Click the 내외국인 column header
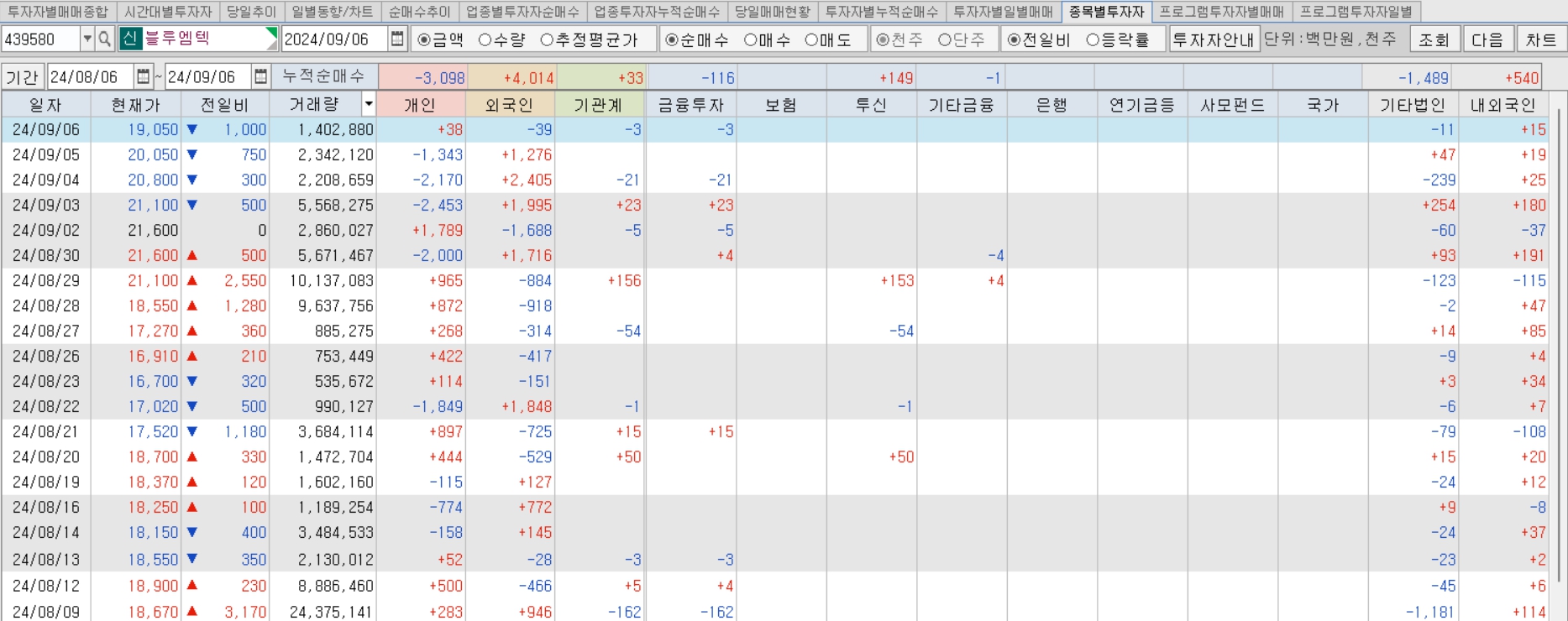The image size is (1568, 621). click(1502, 105)
